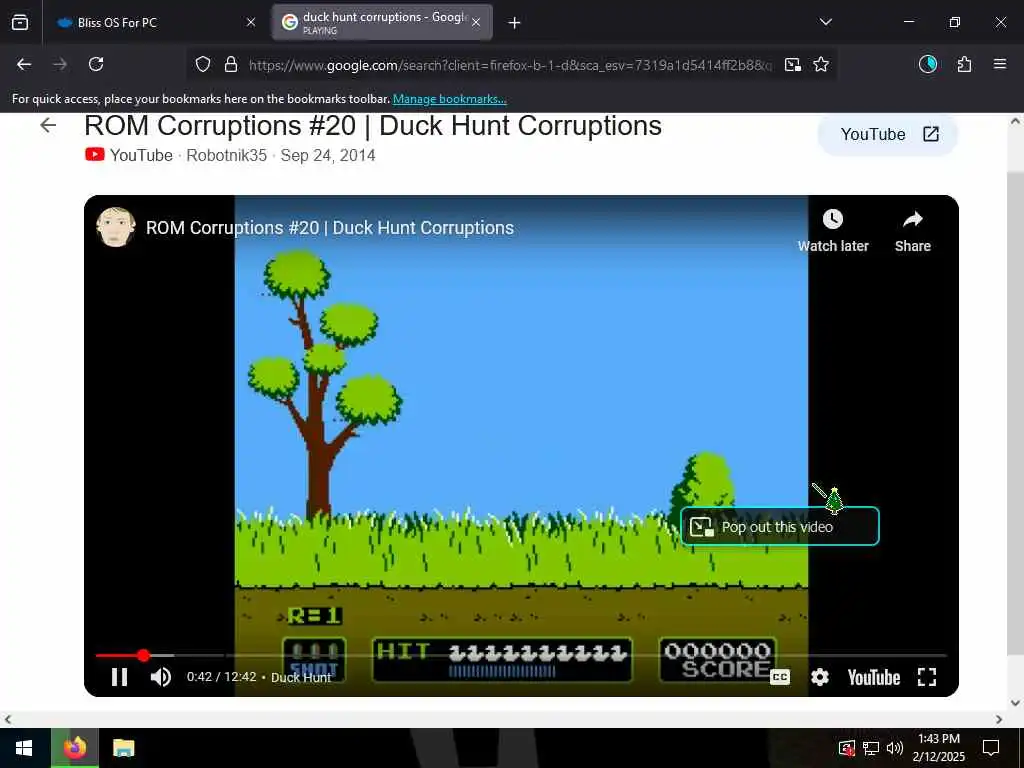1024x768 pixels.
Task: Bookmark this page with star
Action: (821, 64)
